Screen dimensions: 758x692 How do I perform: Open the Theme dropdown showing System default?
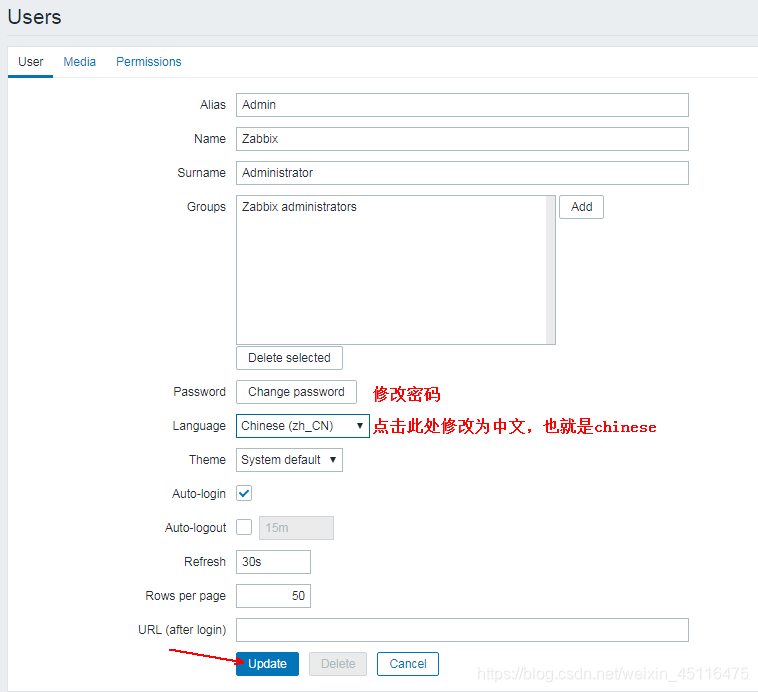pos(289,460)
